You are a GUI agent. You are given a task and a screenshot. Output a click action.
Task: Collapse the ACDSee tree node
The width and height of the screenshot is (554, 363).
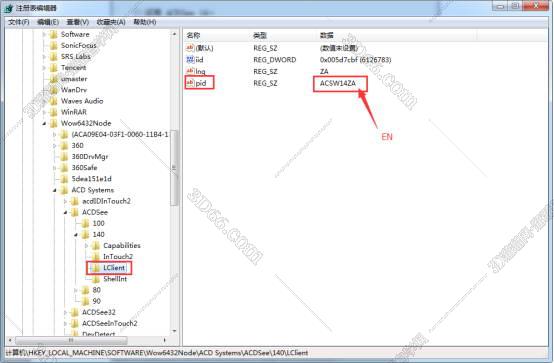click(x=65, y=213)
